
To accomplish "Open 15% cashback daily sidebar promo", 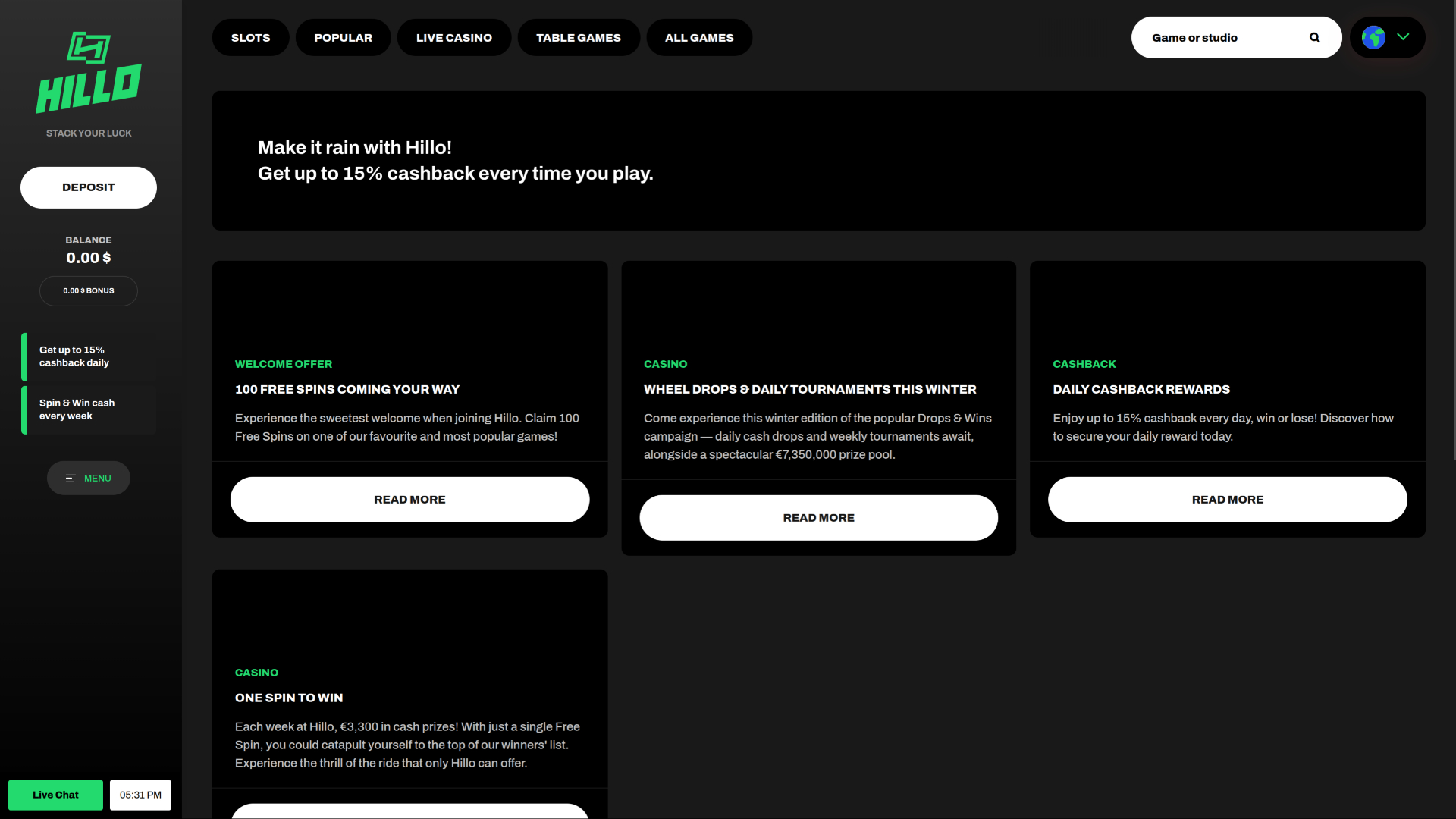I will coord(89,356).
